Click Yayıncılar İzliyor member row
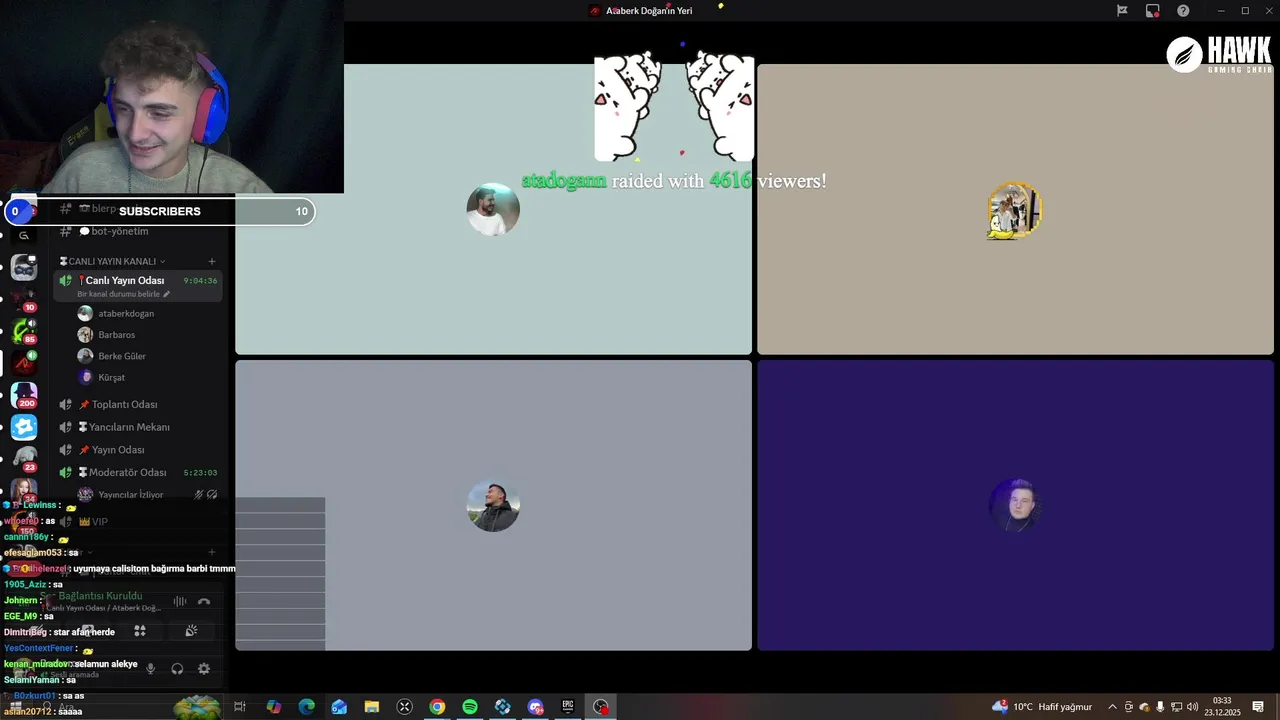1280x720 pixels. pyautogui.click(x=148, y=494)
